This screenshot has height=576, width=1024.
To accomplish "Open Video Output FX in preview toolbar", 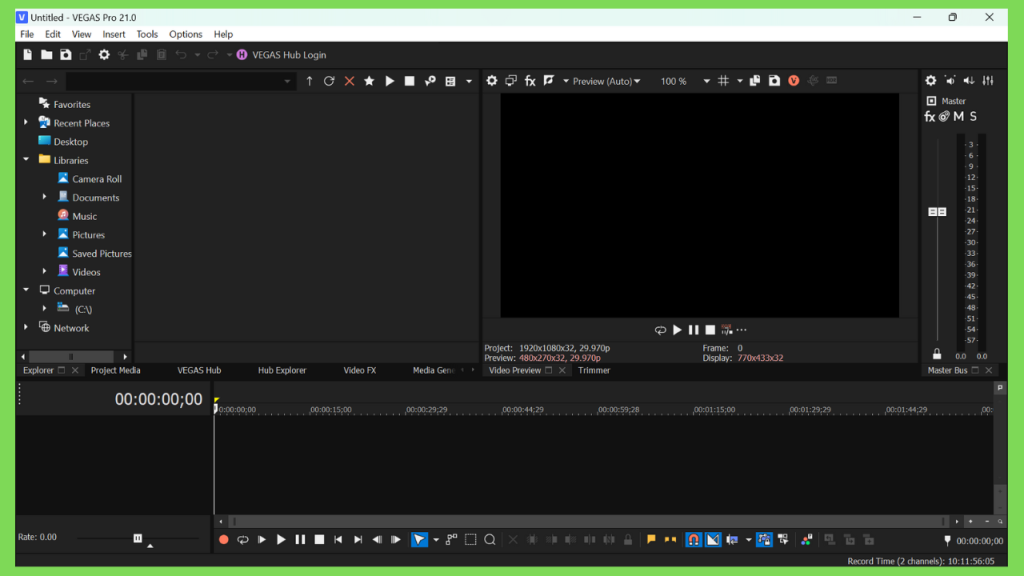I will tap(530, 80).
